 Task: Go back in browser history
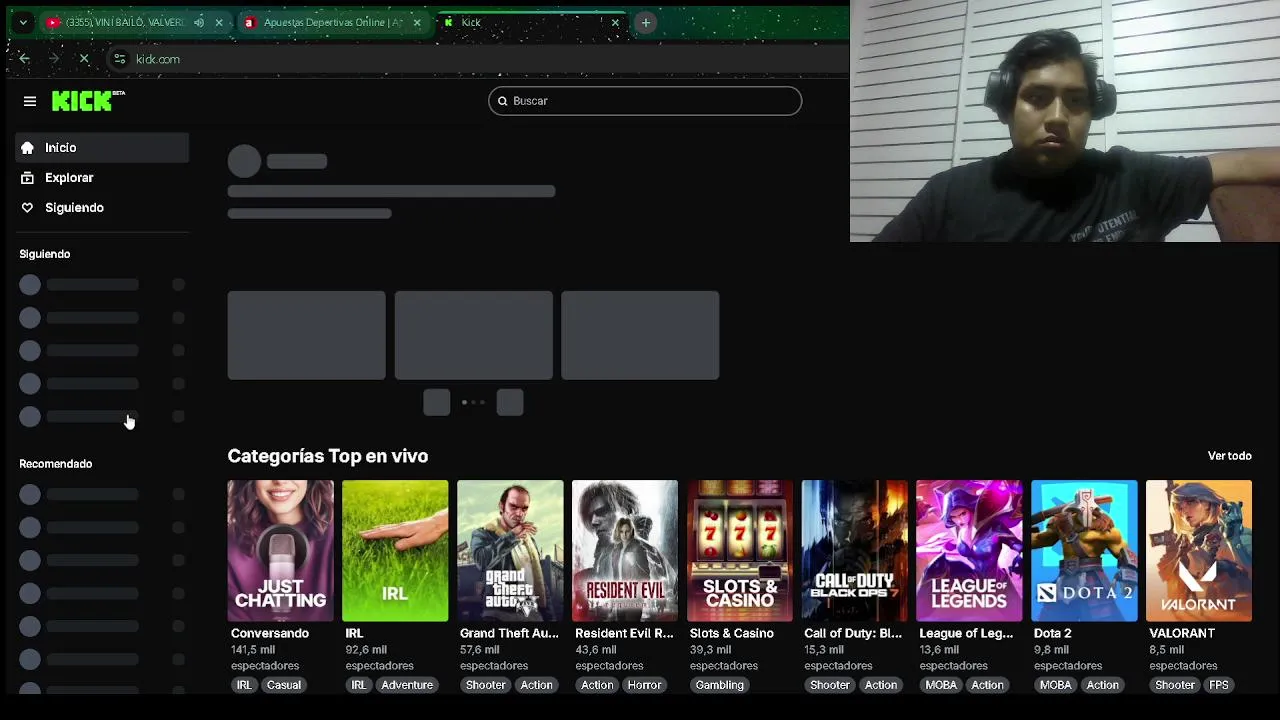click(24, 59)
